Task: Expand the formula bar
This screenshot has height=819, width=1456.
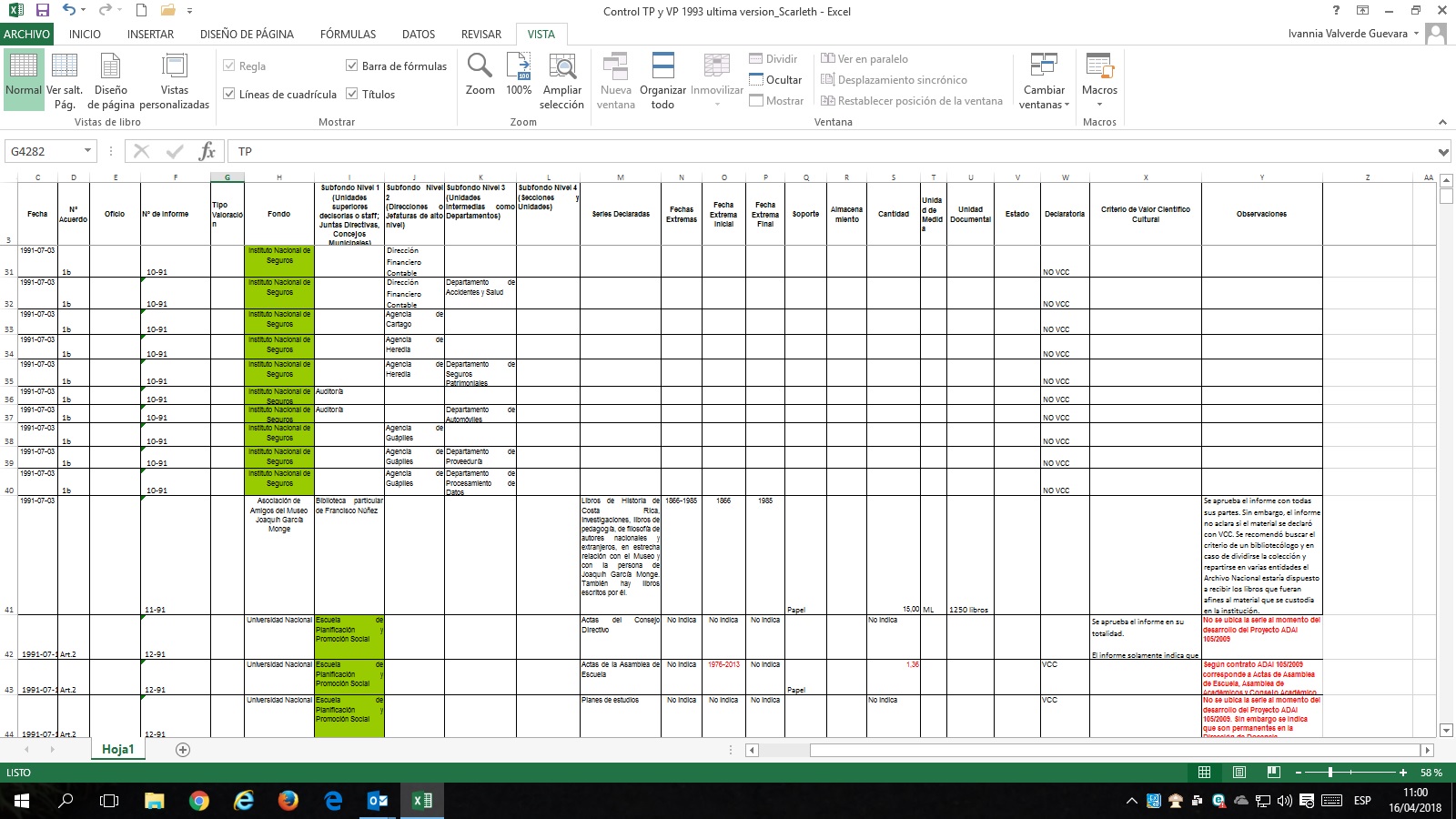Action: coord(1443,152)
